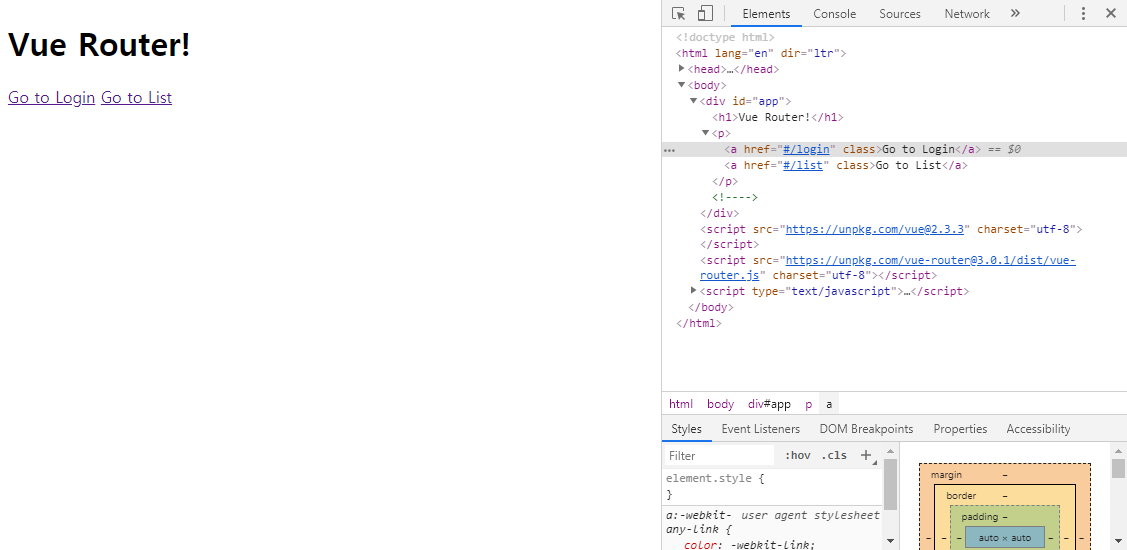1127x550 pixels.
Task: Expand the head element node
Action: click(682, 68)
